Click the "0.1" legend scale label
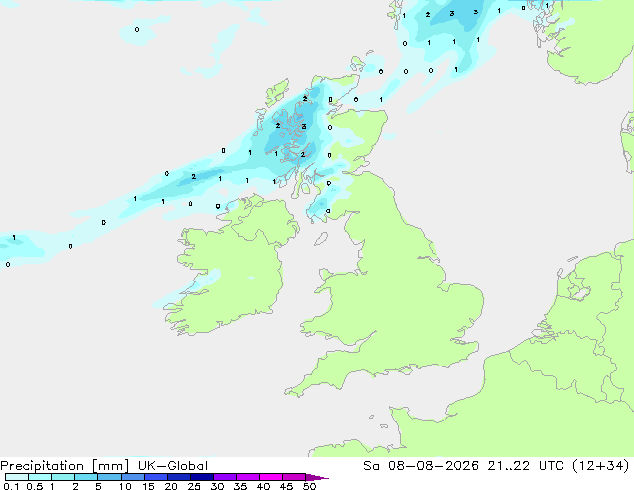This screenshot has height=490, width=634. click(11, 486)
